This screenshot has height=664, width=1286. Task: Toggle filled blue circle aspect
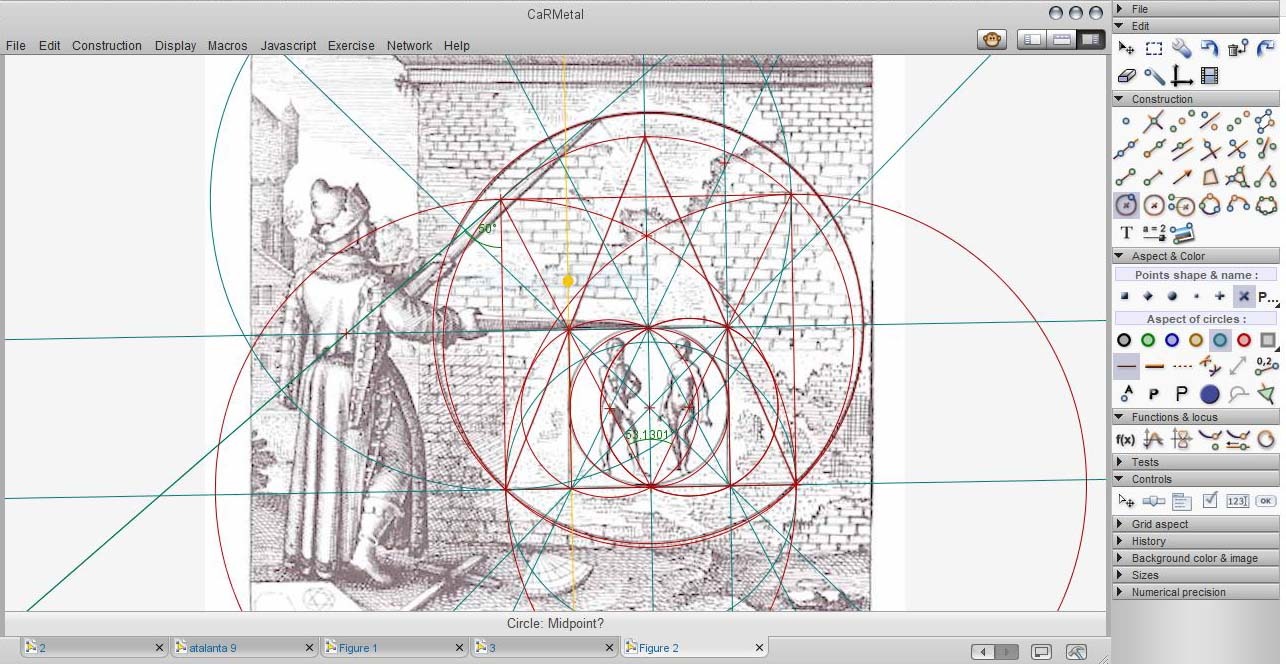point(1210,394)
